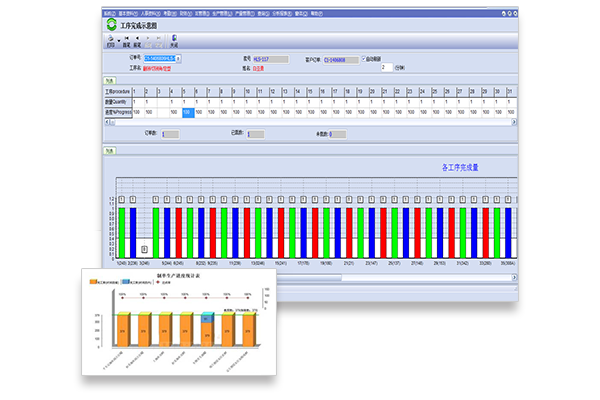Toggle the 自动刷新 auto-refresh checkbox

point(364,59)
